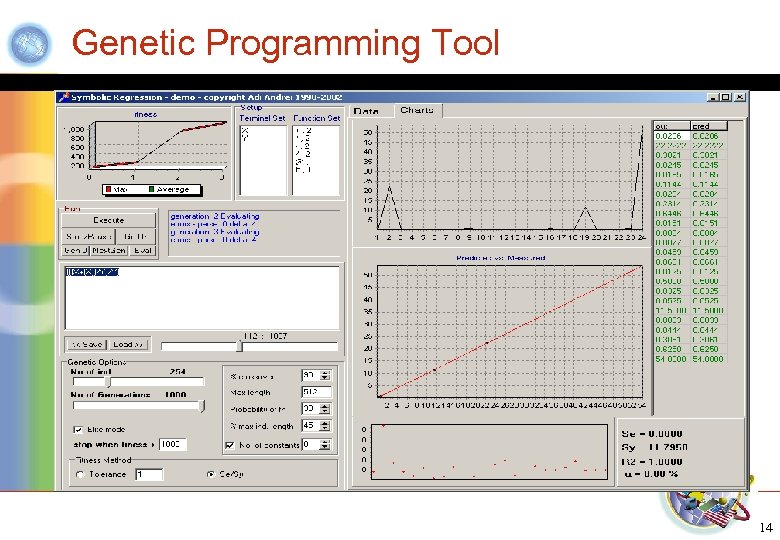780x540 pixels.
Task: Click the out column header
Action: point(672,126)
